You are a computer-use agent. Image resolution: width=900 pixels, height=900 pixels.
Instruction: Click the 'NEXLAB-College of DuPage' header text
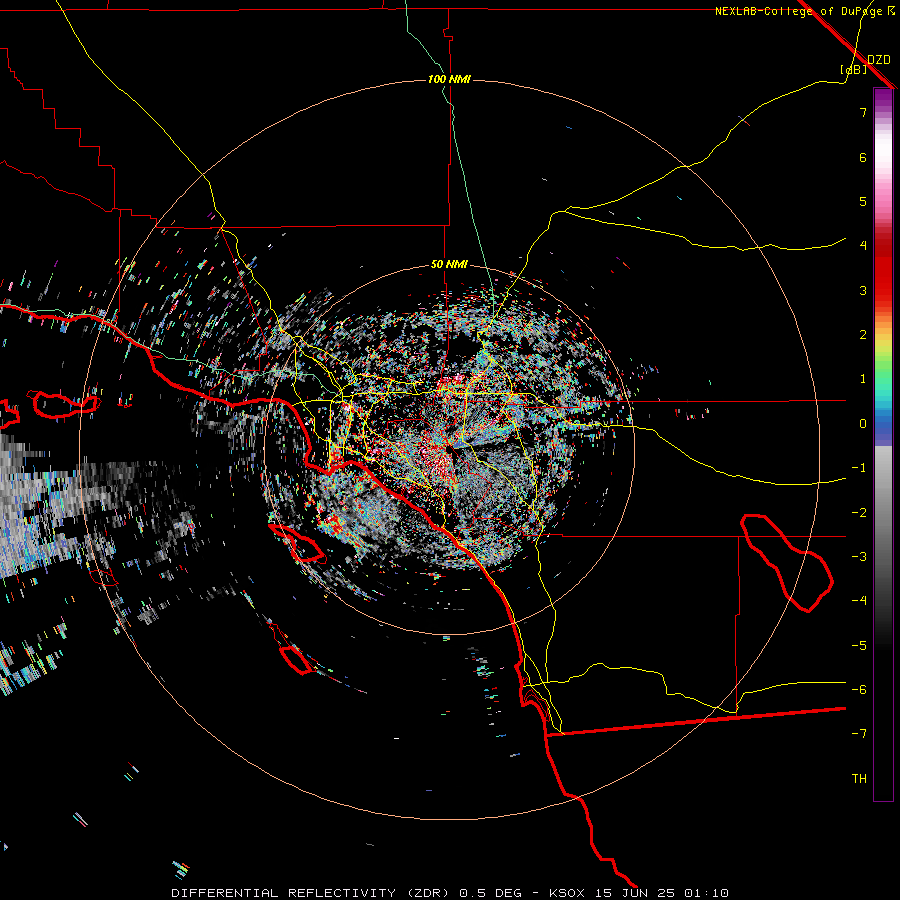(798, 11)
